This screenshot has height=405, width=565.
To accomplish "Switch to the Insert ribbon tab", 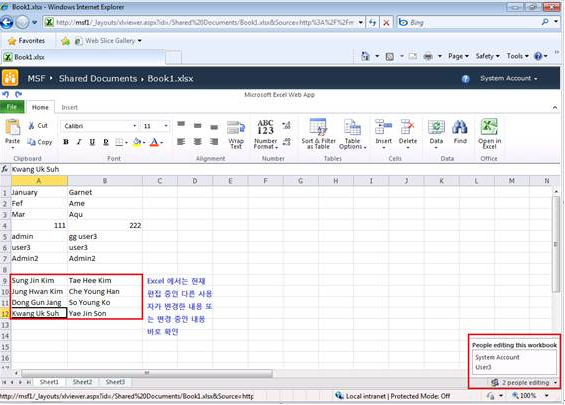I will click(70, 107).
